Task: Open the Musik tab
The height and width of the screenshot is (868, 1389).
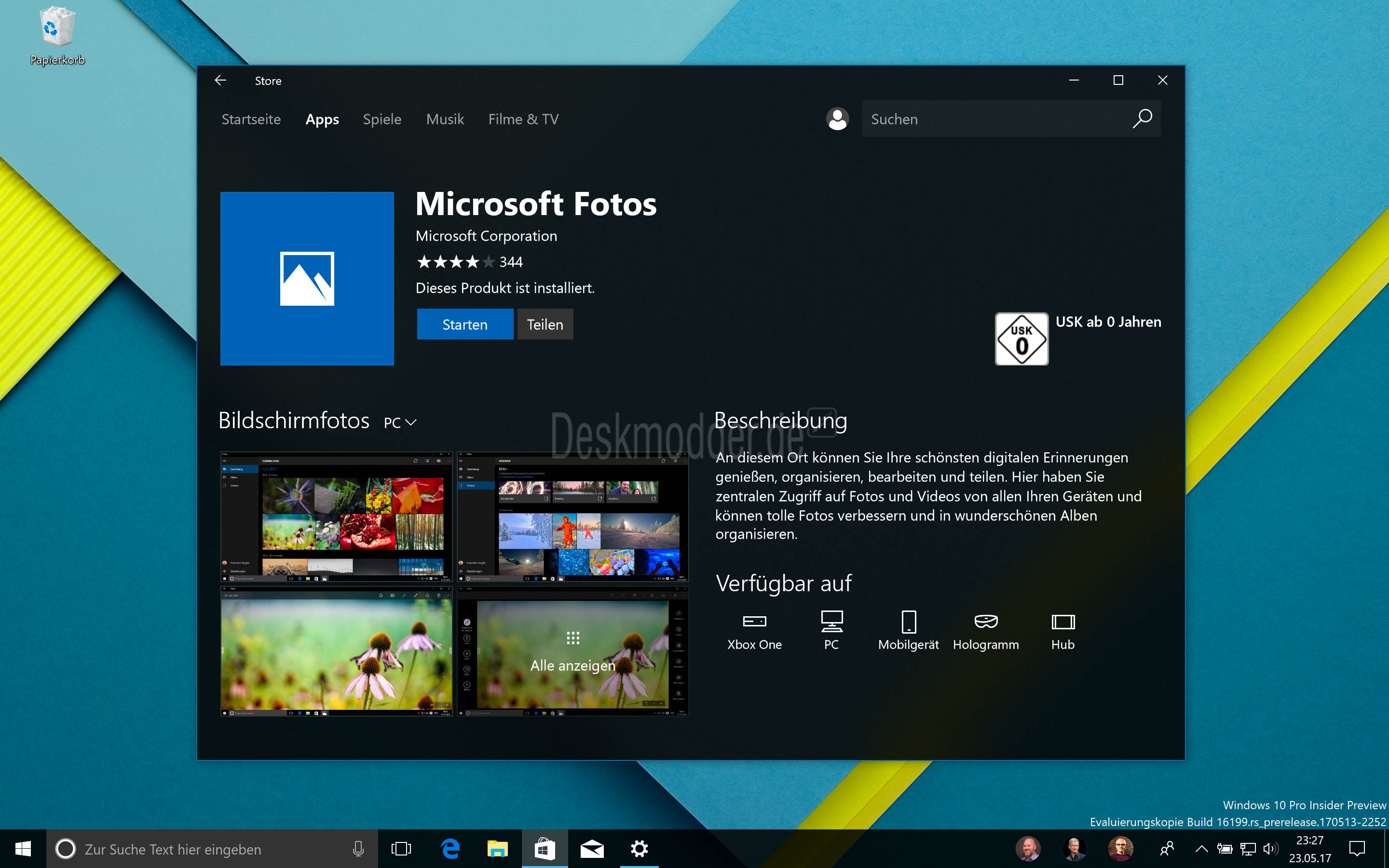Action: coord(445,119)
